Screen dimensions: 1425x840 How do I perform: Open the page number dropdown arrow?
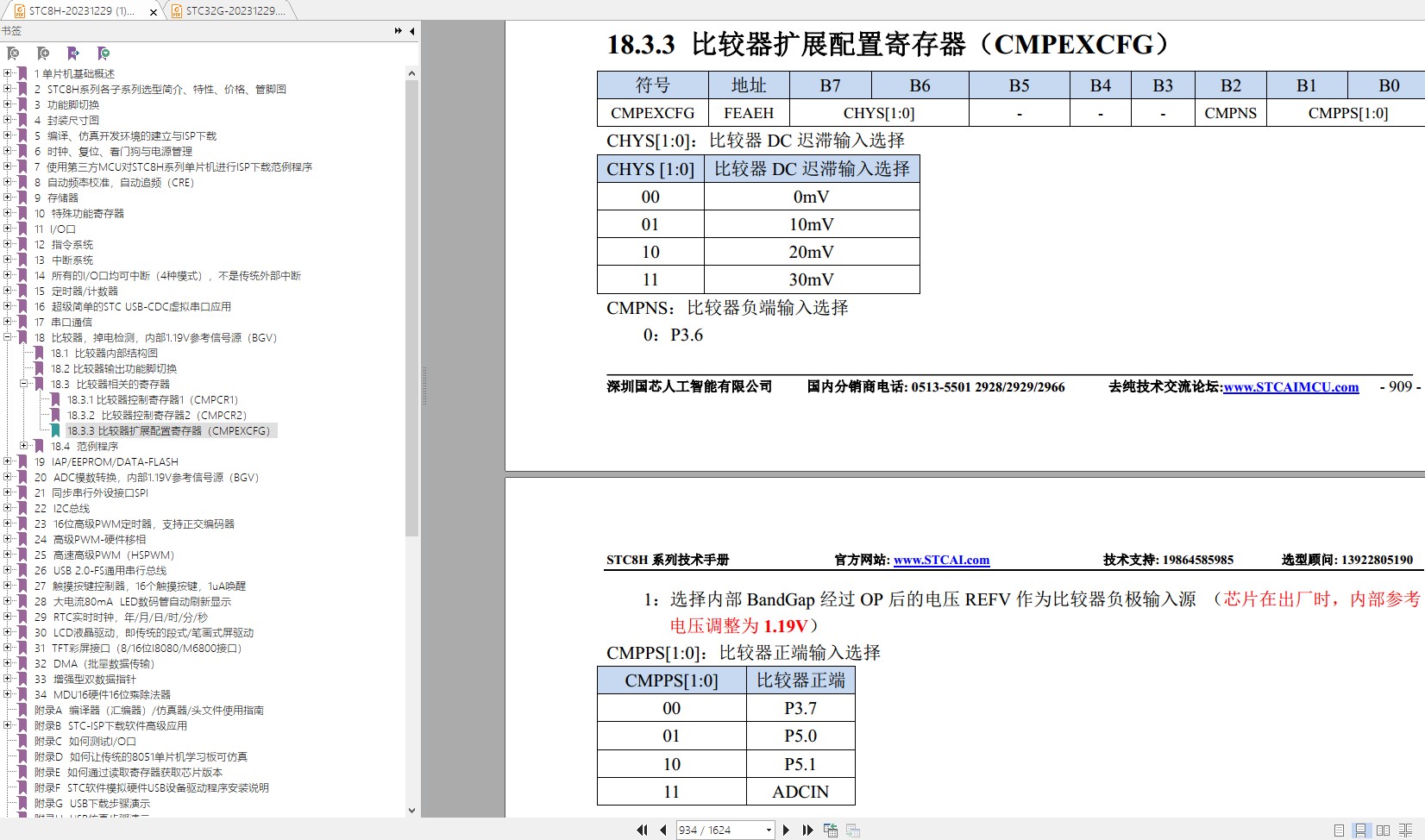point(768,830)
